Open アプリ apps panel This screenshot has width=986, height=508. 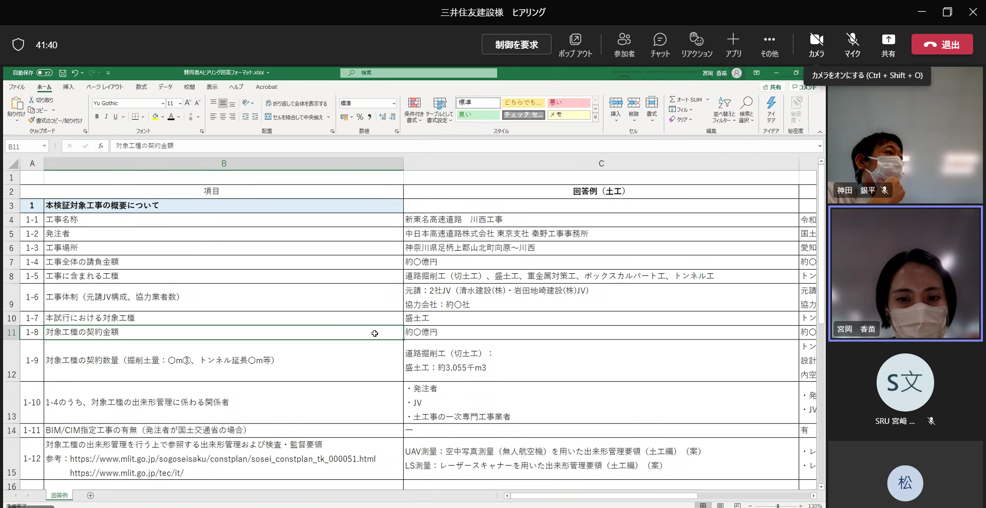pos(733,44)
